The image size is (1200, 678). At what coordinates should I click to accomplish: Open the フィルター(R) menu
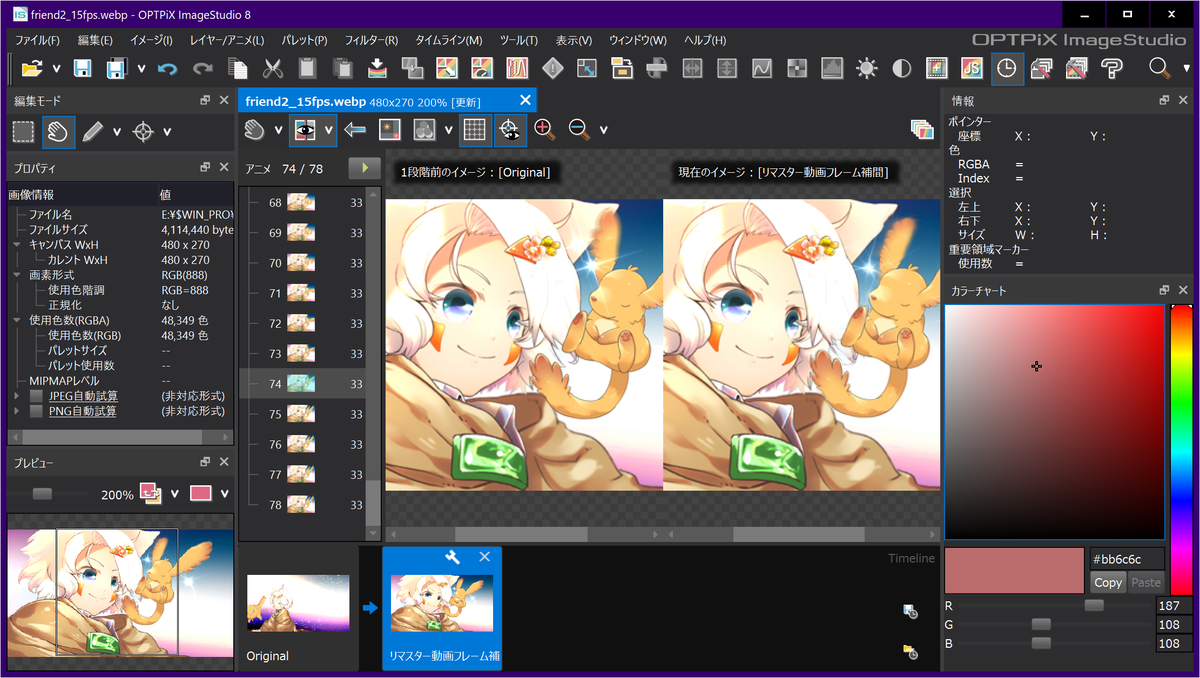point(371,40)
